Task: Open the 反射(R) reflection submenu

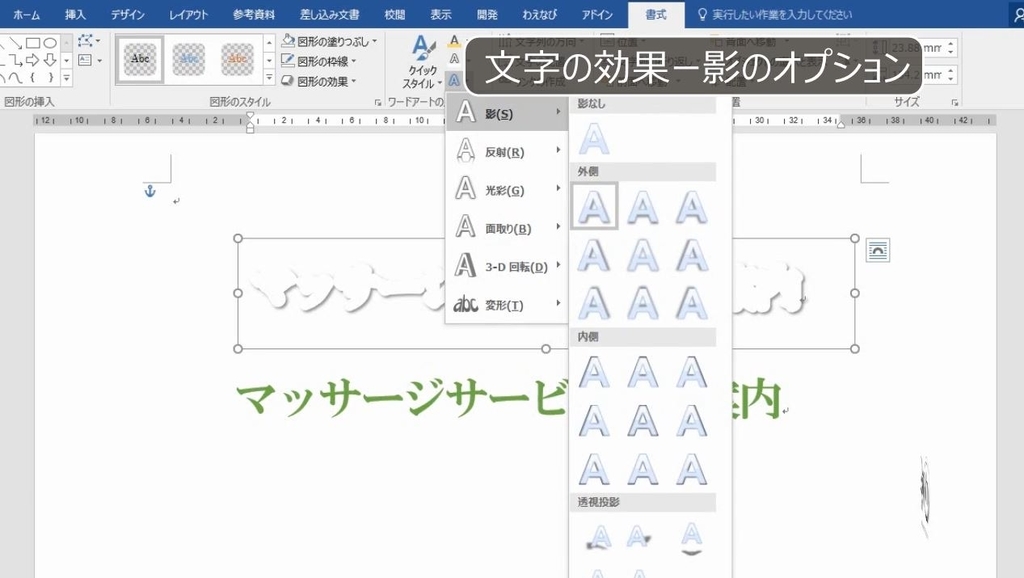Action: (x=507, y=151)
